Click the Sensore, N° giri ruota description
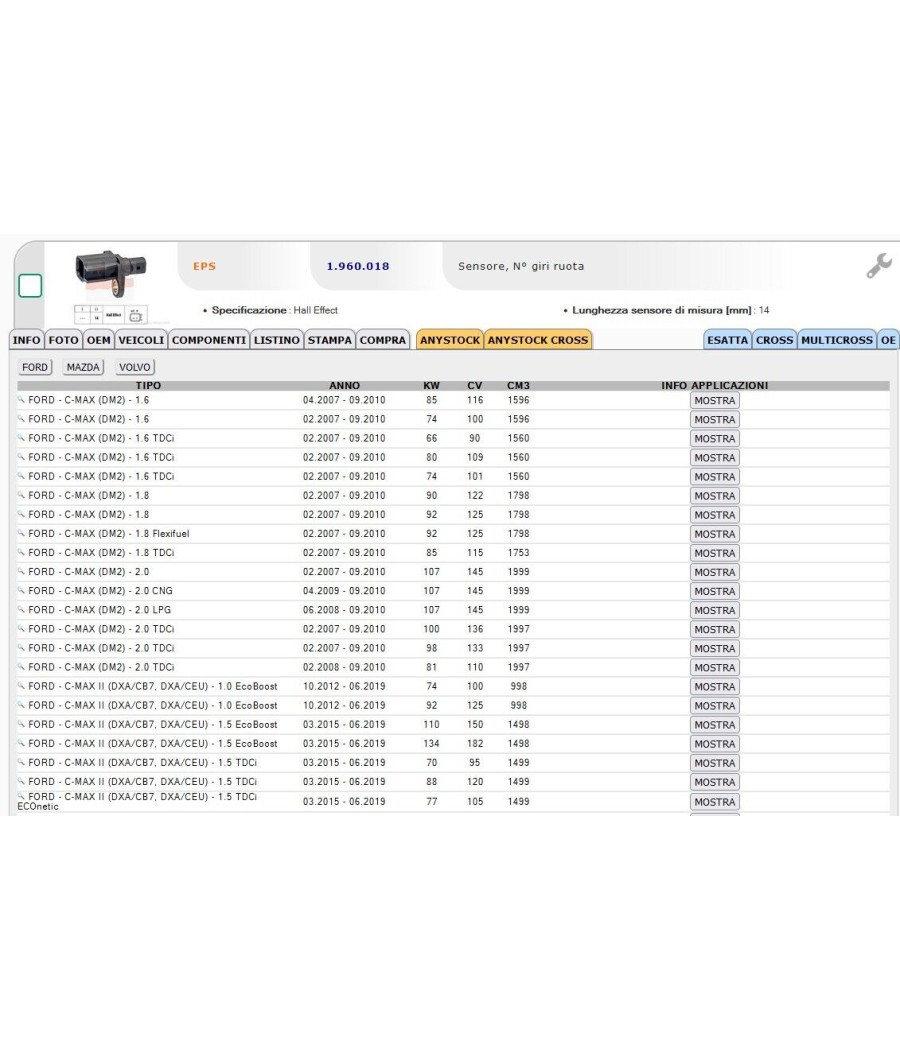This screenshot has height=1050, width=900. point(521,266)
